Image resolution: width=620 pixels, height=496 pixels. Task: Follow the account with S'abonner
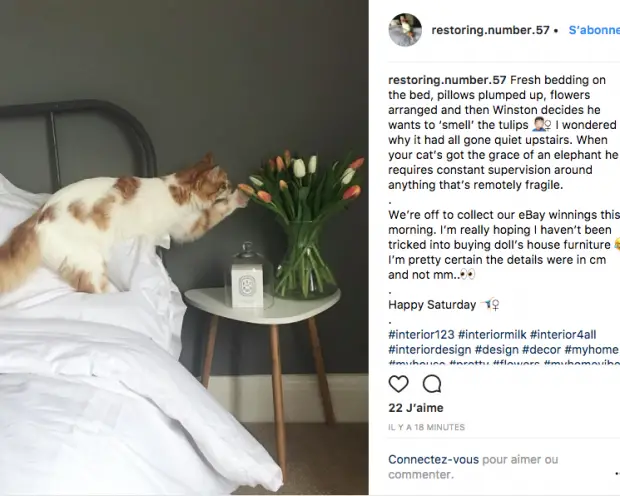pyautogui.click(x=594, y=30)
